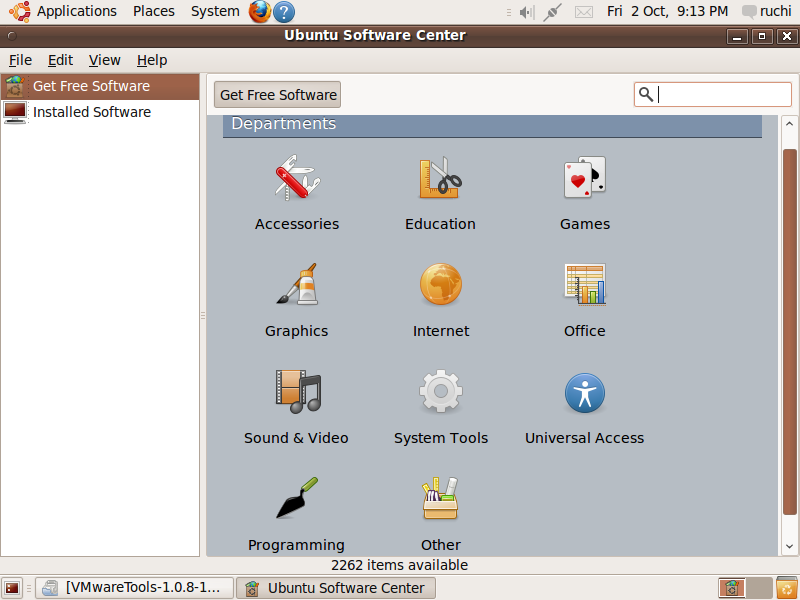Click the network connection icon
This screenshot has height=600, width=800.
552,12
